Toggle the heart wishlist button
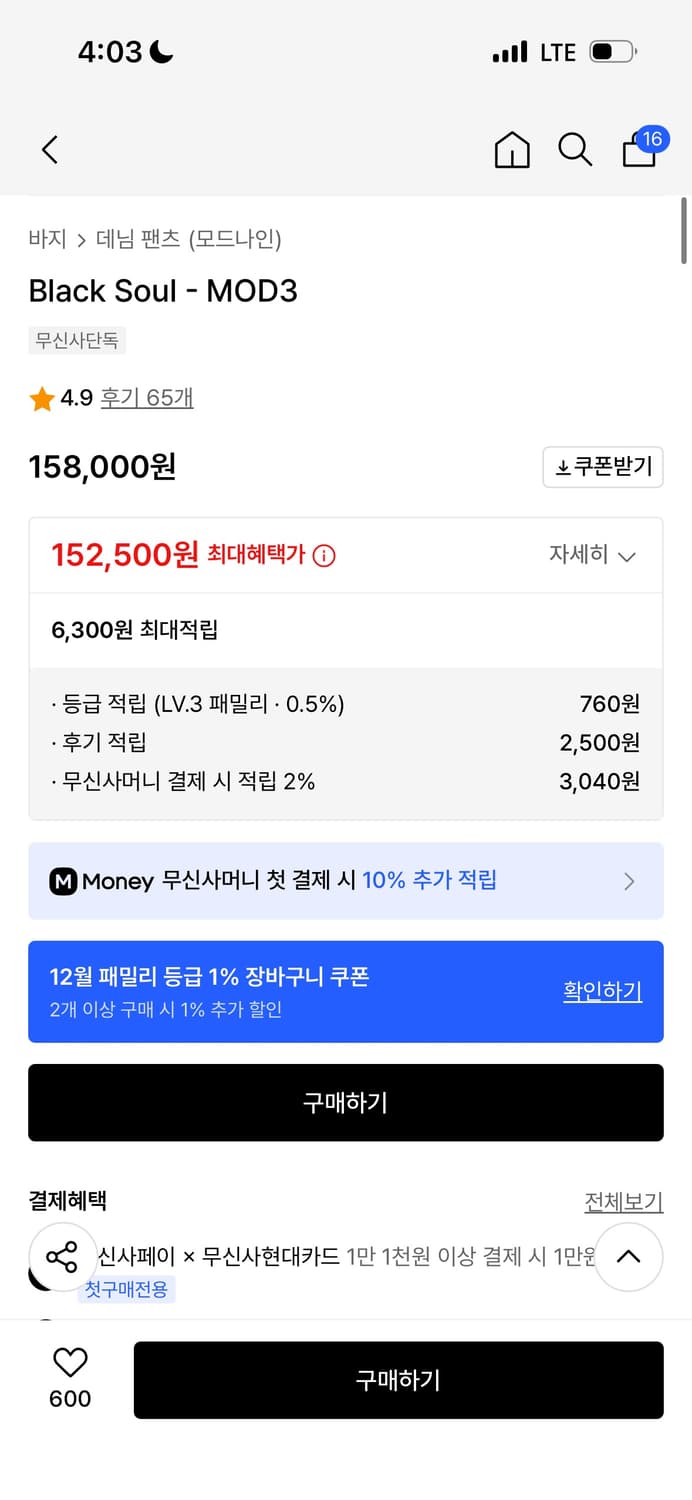The image size is (692, 1500). pos(70,1363)
